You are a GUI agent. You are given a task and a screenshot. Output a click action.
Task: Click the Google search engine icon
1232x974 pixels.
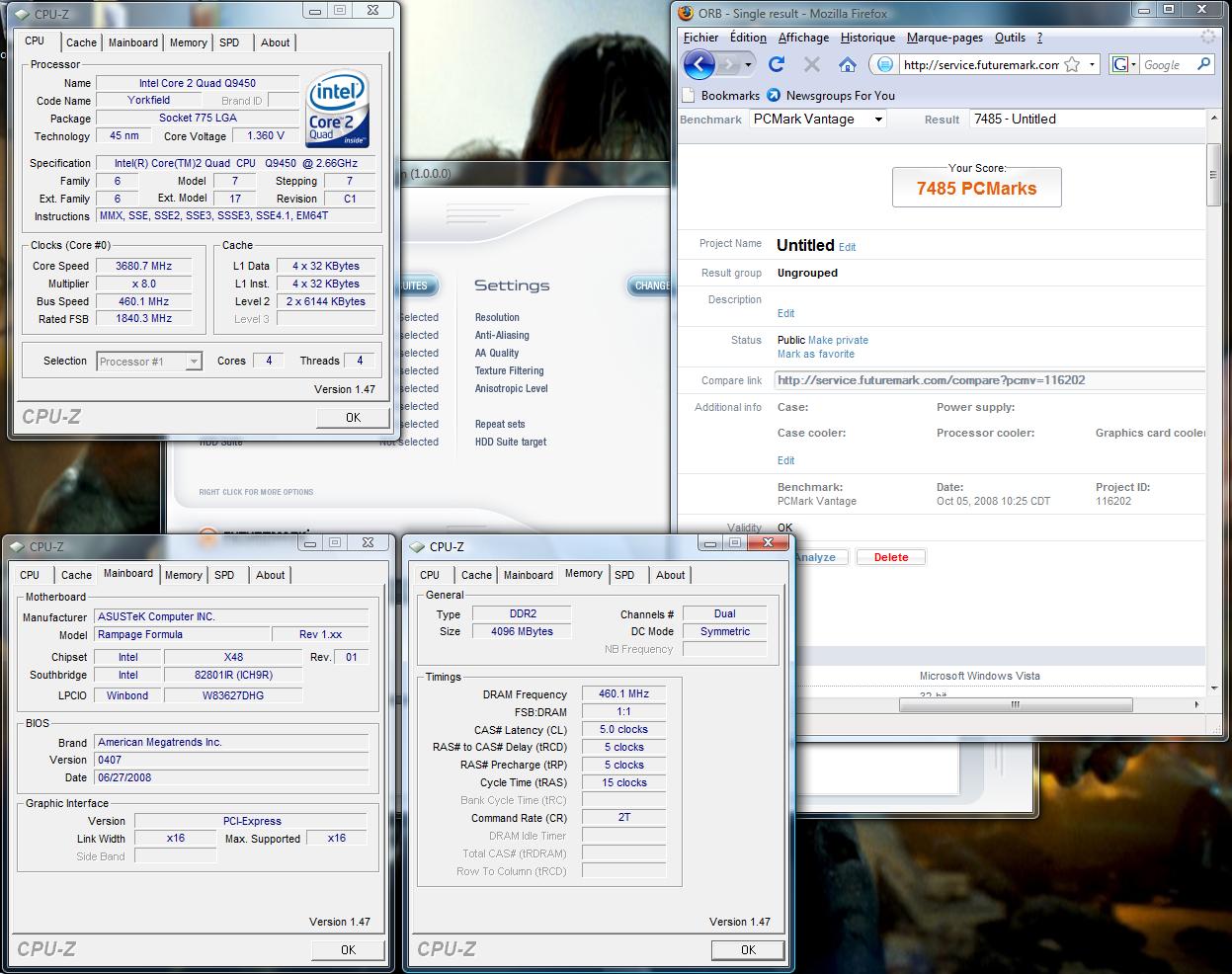click(x=1119, y=64)
